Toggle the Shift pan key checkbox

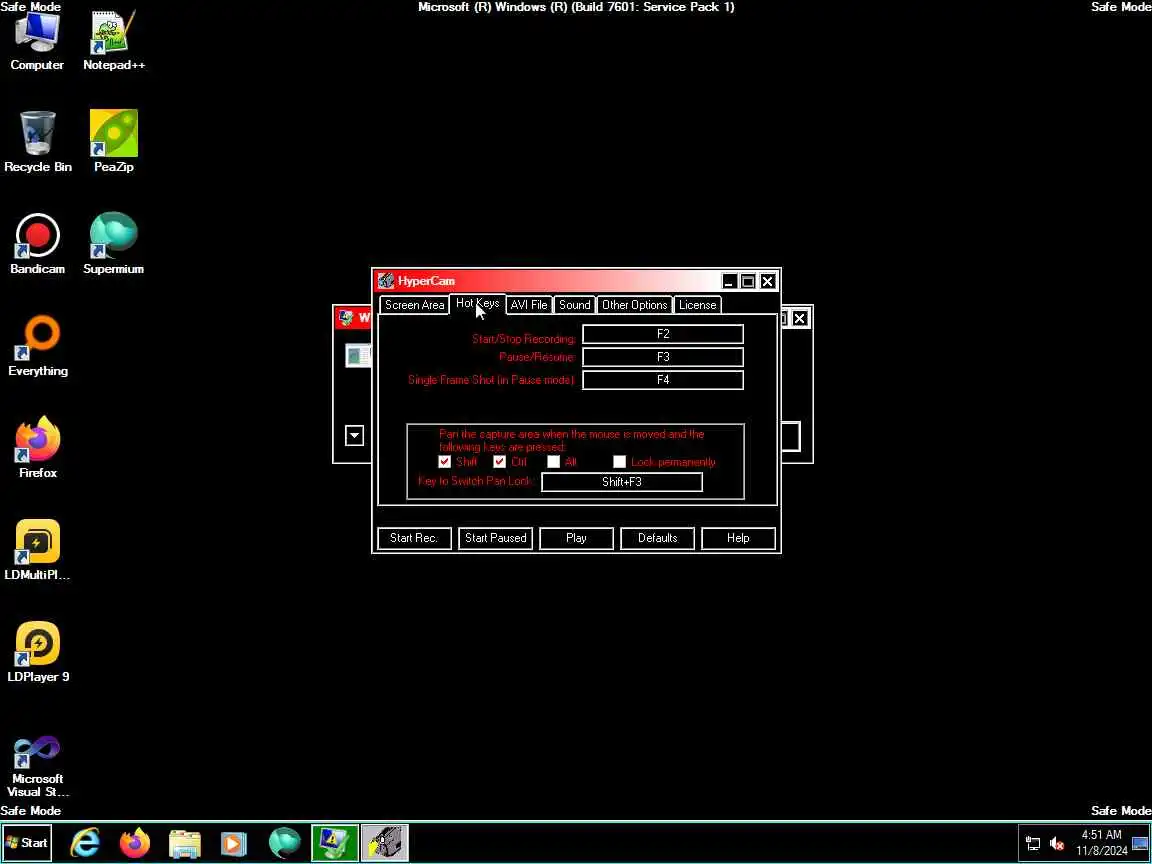tap(444, 461)
